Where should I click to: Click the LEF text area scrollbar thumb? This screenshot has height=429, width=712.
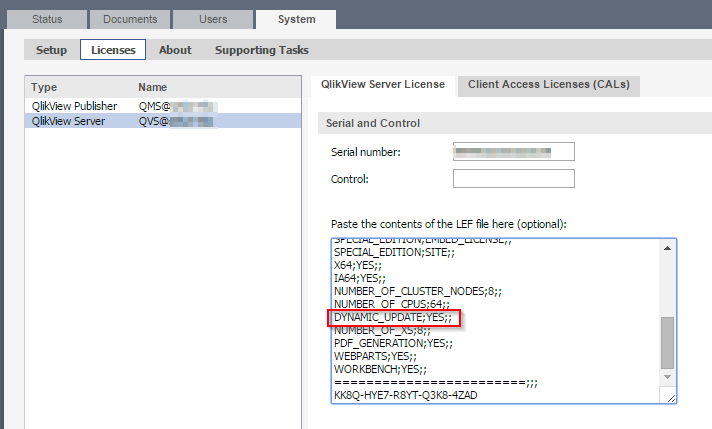[x=667, y=343]
